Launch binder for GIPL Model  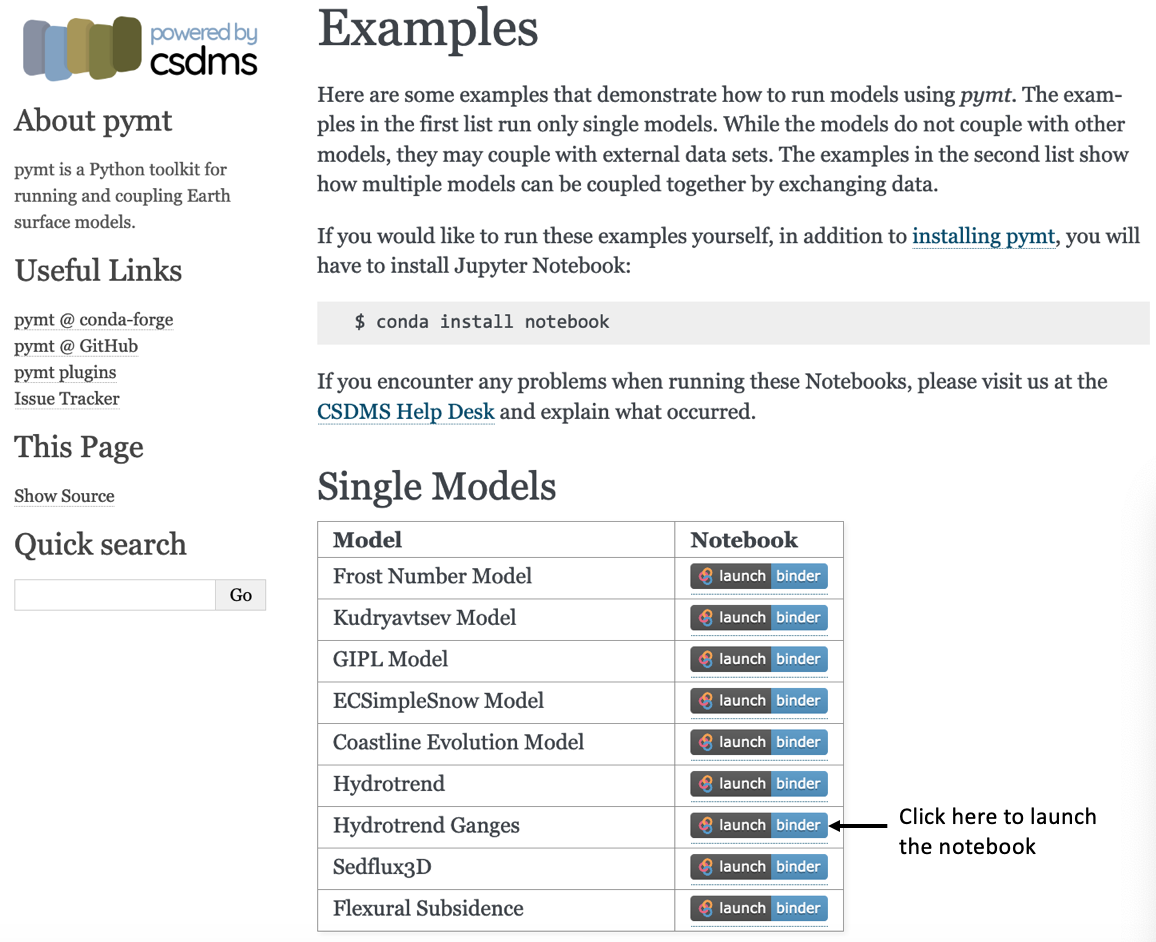[759, 659]
